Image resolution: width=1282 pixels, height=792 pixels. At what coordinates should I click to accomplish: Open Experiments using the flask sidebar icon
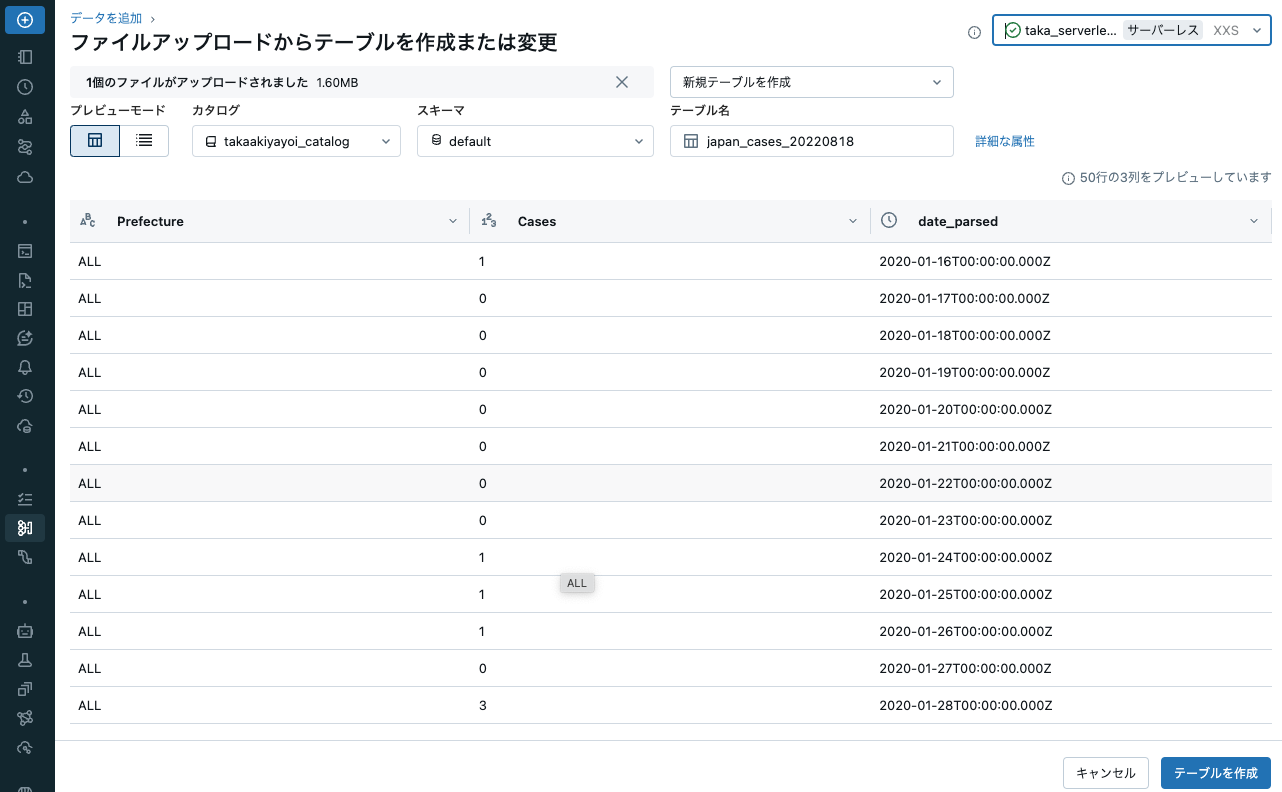click(25, 660)
